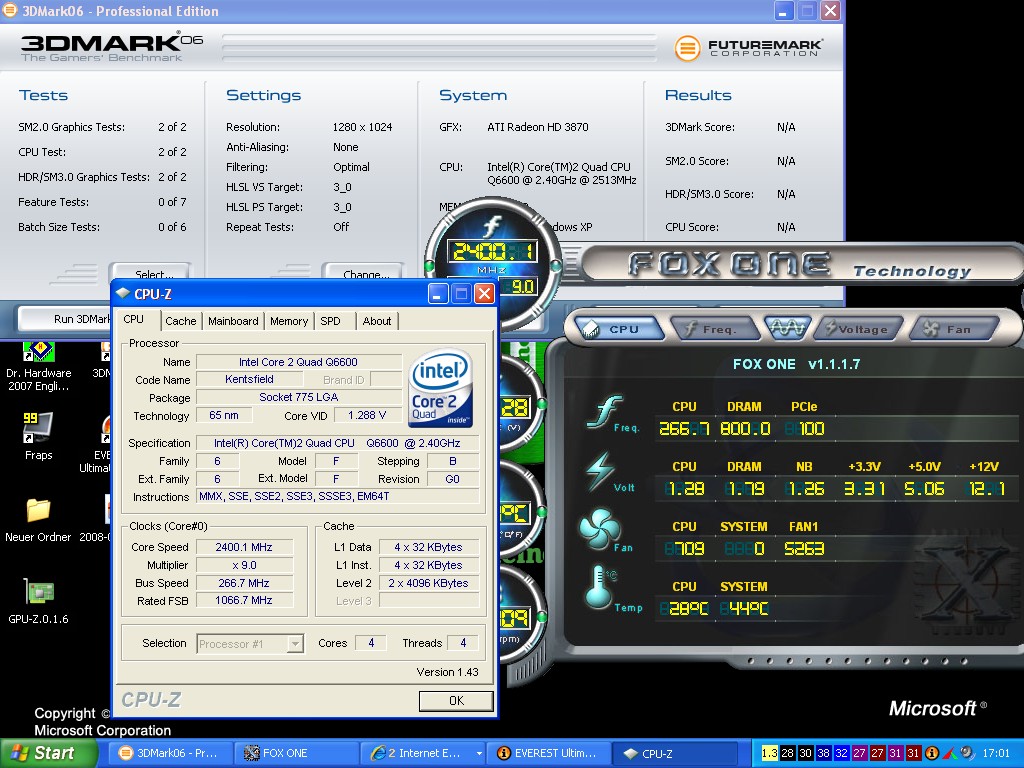Open the GPU-Z.0.1.6 desktop icon
This screenshot has height=768, width=1024.
(38, 601)
